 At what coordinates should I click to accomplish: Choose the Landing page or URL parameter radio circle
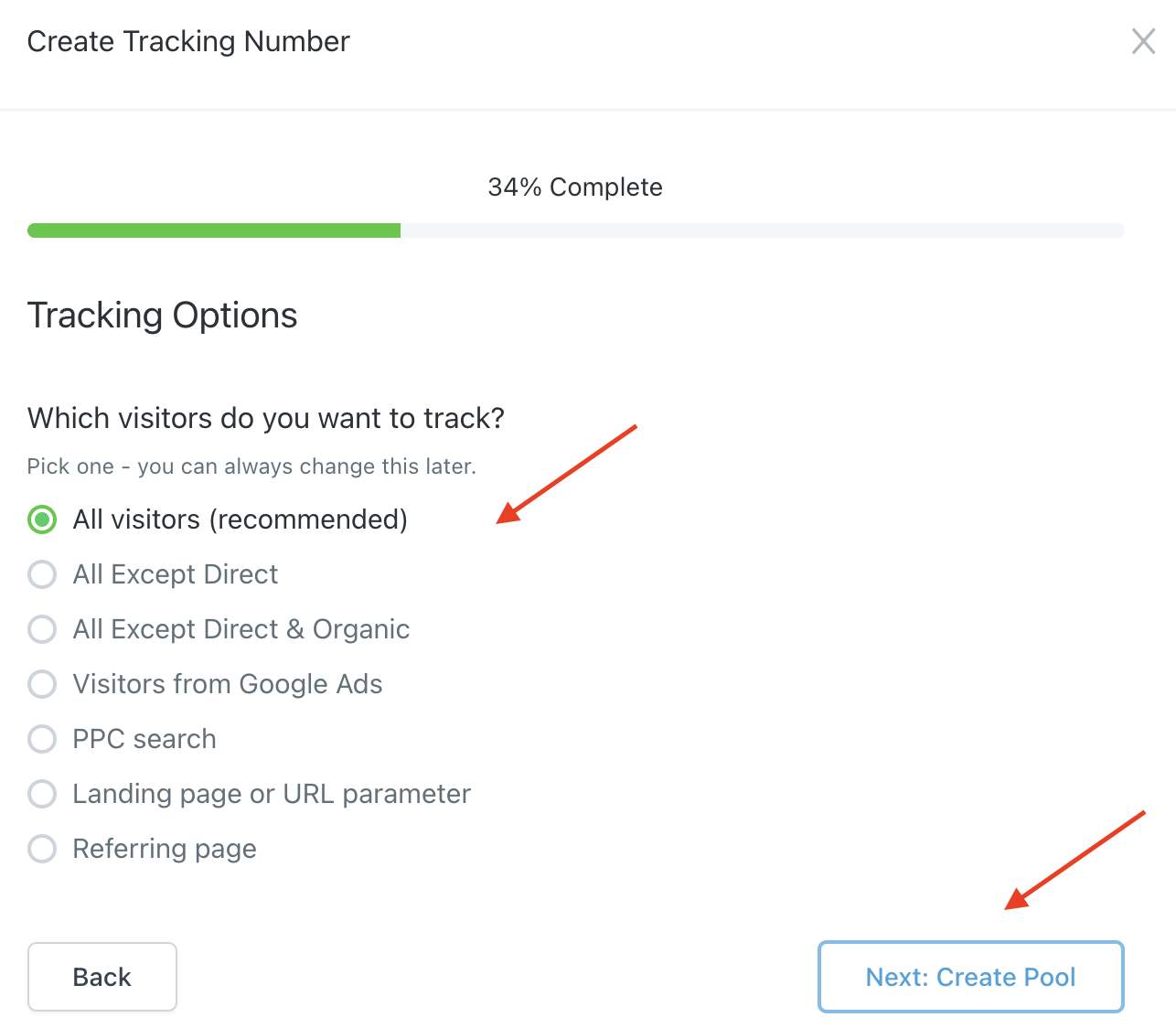point(42,794)
